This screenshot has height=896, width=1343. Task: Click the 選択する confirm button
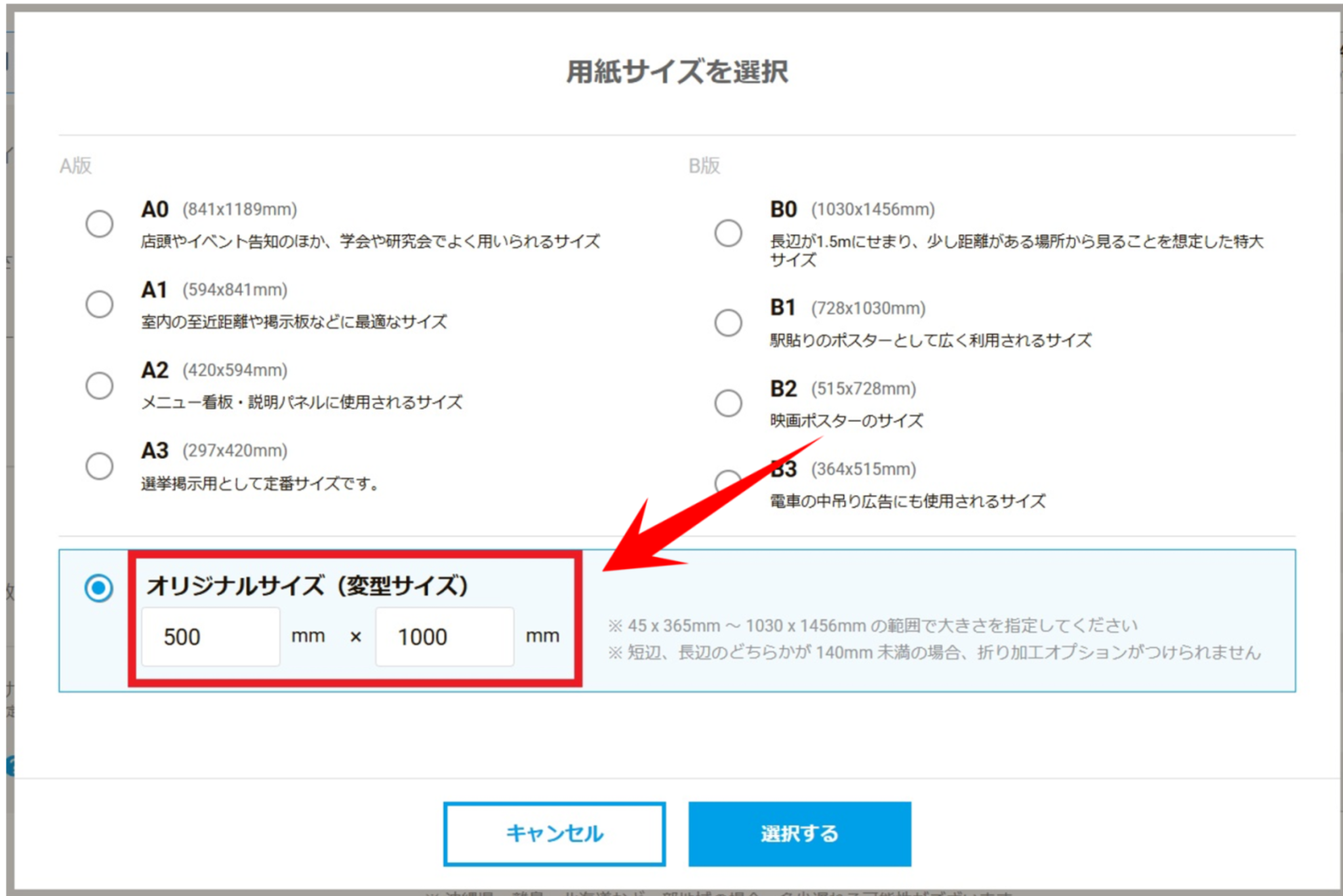click(x=799, y=834)
